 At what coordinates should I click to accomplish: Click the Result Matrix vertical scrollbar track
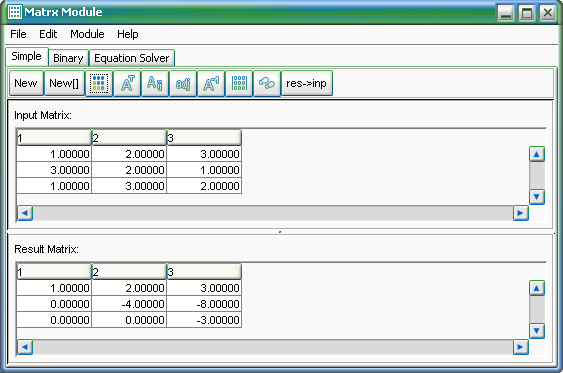(x=537, y=309)
